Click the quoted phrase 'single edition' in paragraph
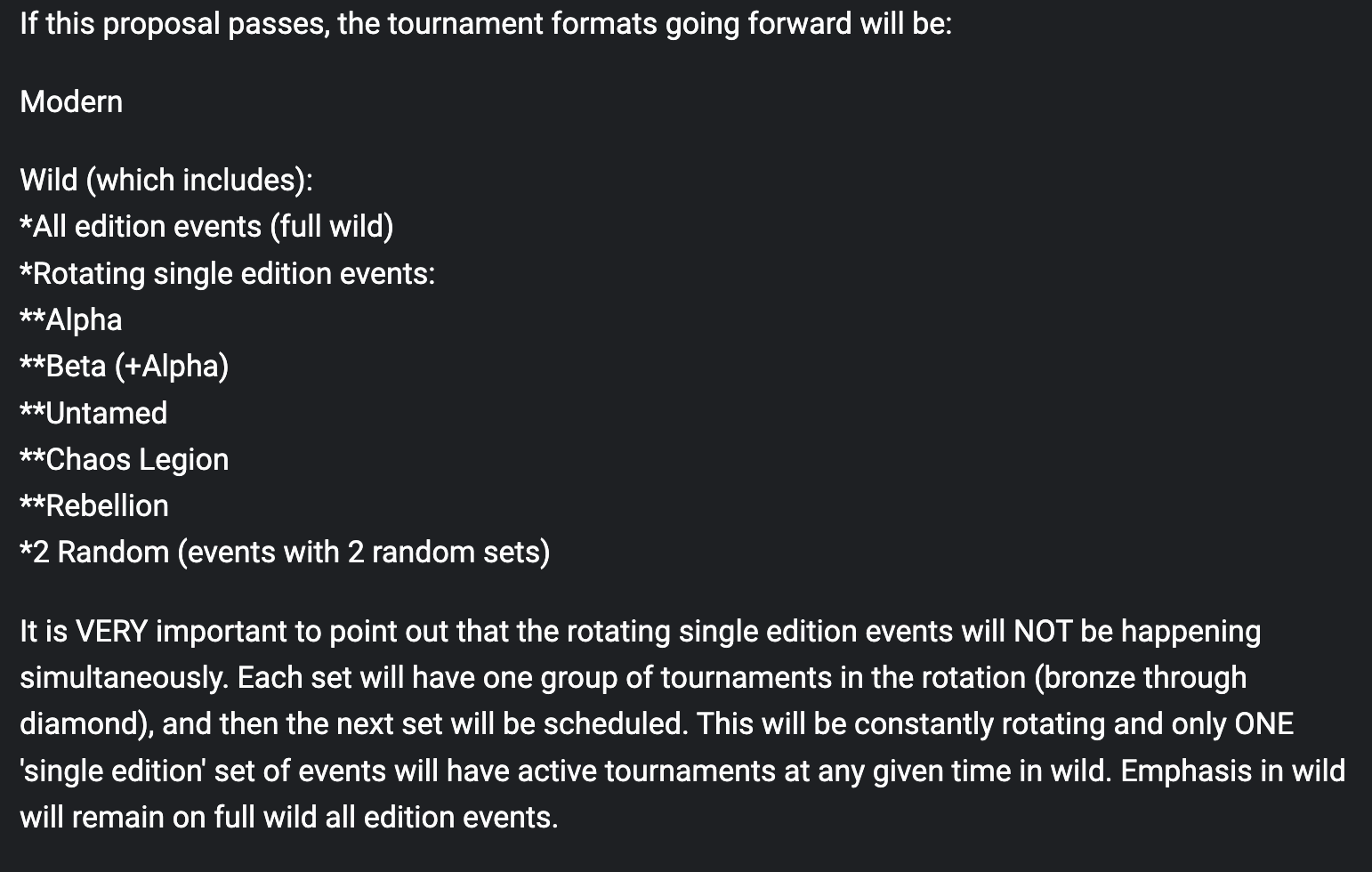Image resolution: width=1372 pixels, height=872 pixels. (x=112, y=771)
